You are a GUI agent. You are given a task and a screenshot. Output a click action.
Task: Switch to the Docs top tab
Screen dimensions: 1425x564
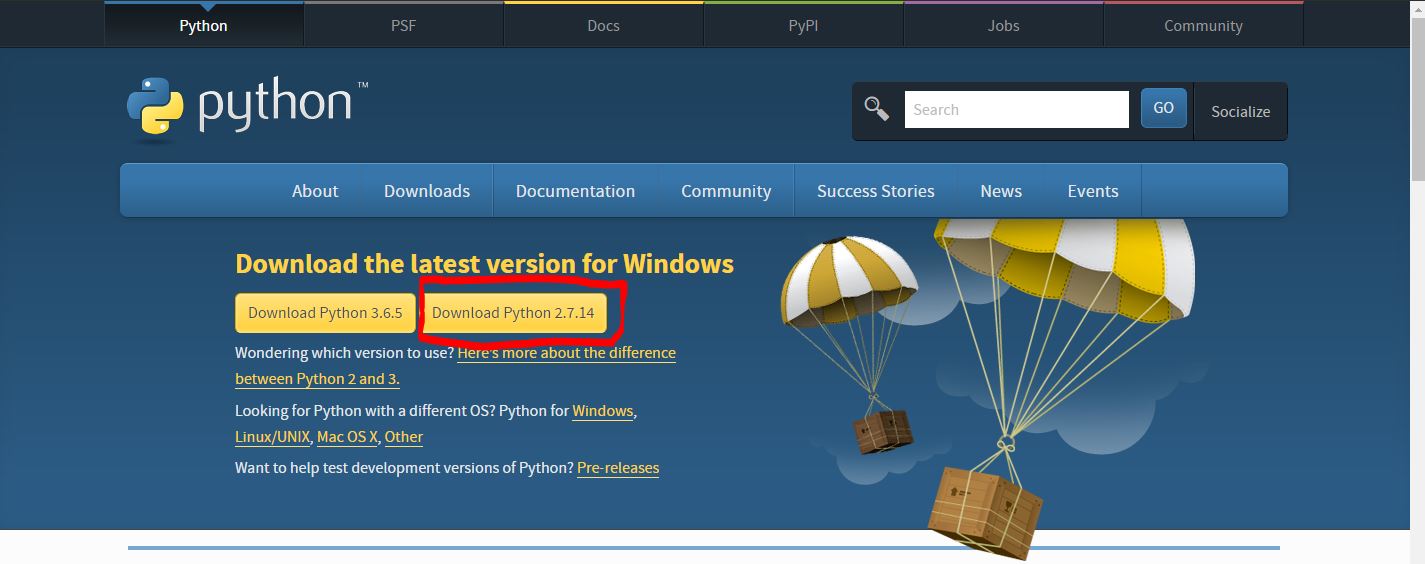(603, 25)
